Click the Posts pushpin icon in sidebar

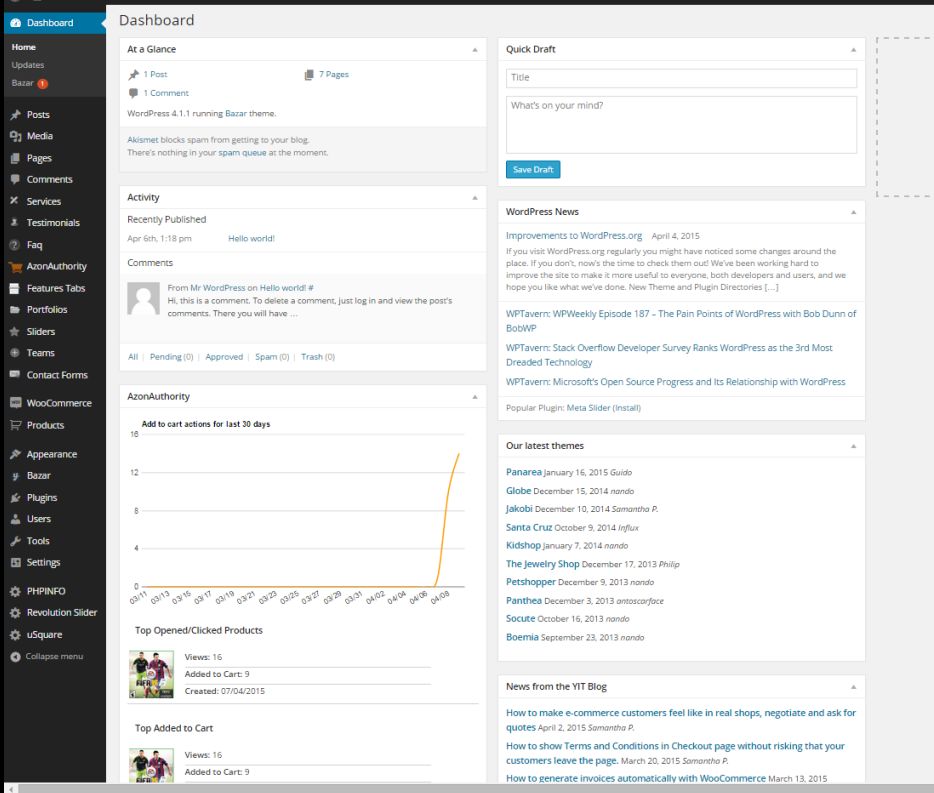coord(15,115)
